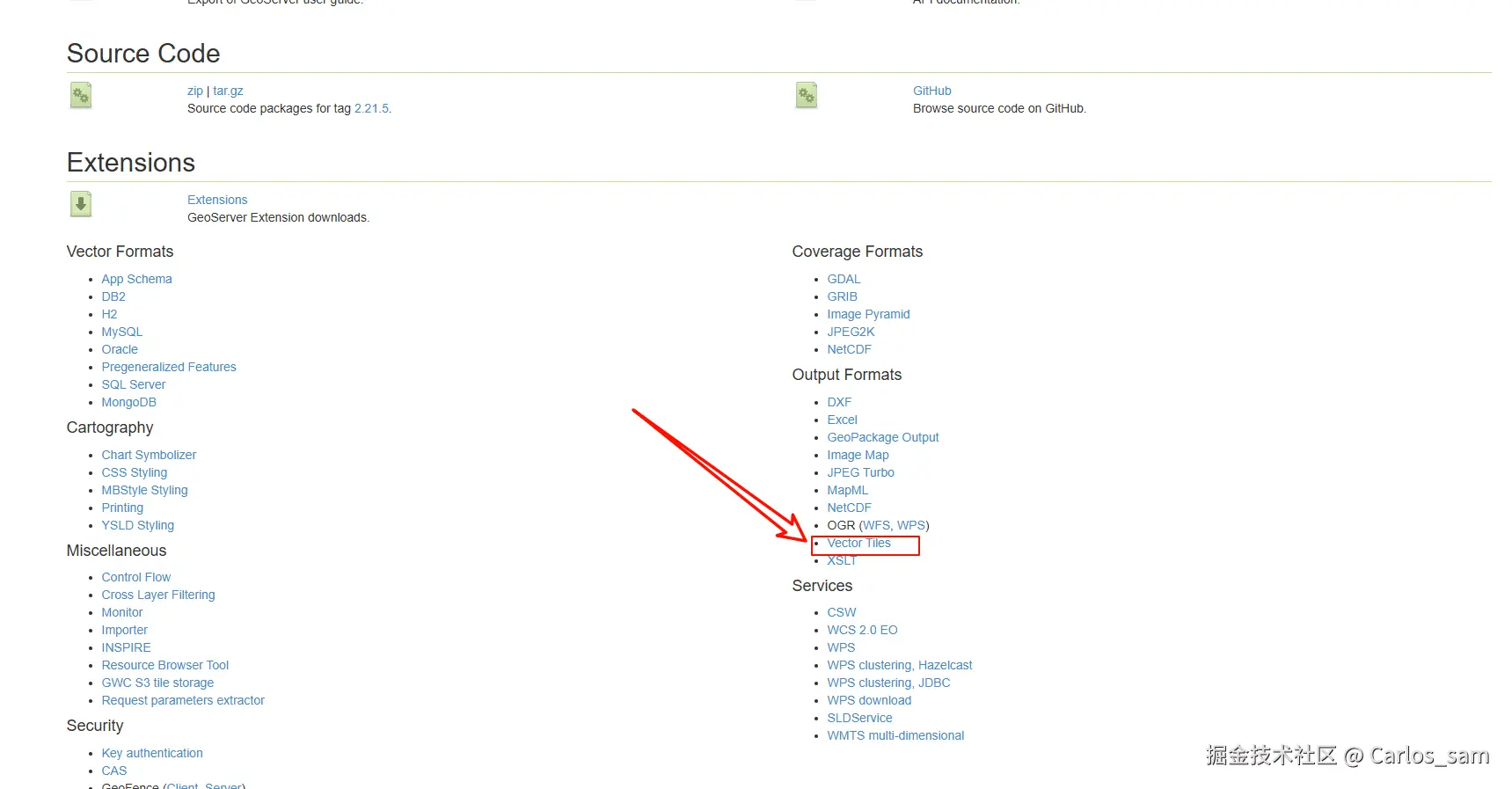Open NetCDF under Coverage Formats

[849, 349]
